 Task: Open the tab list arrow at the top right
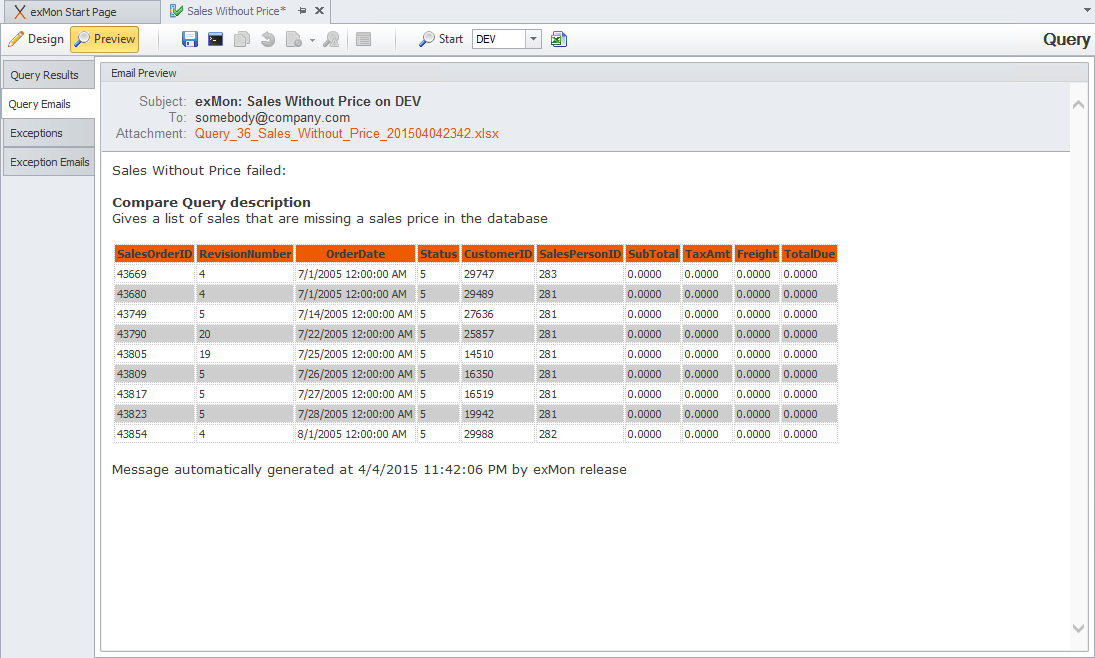[x=1087, y=10]
